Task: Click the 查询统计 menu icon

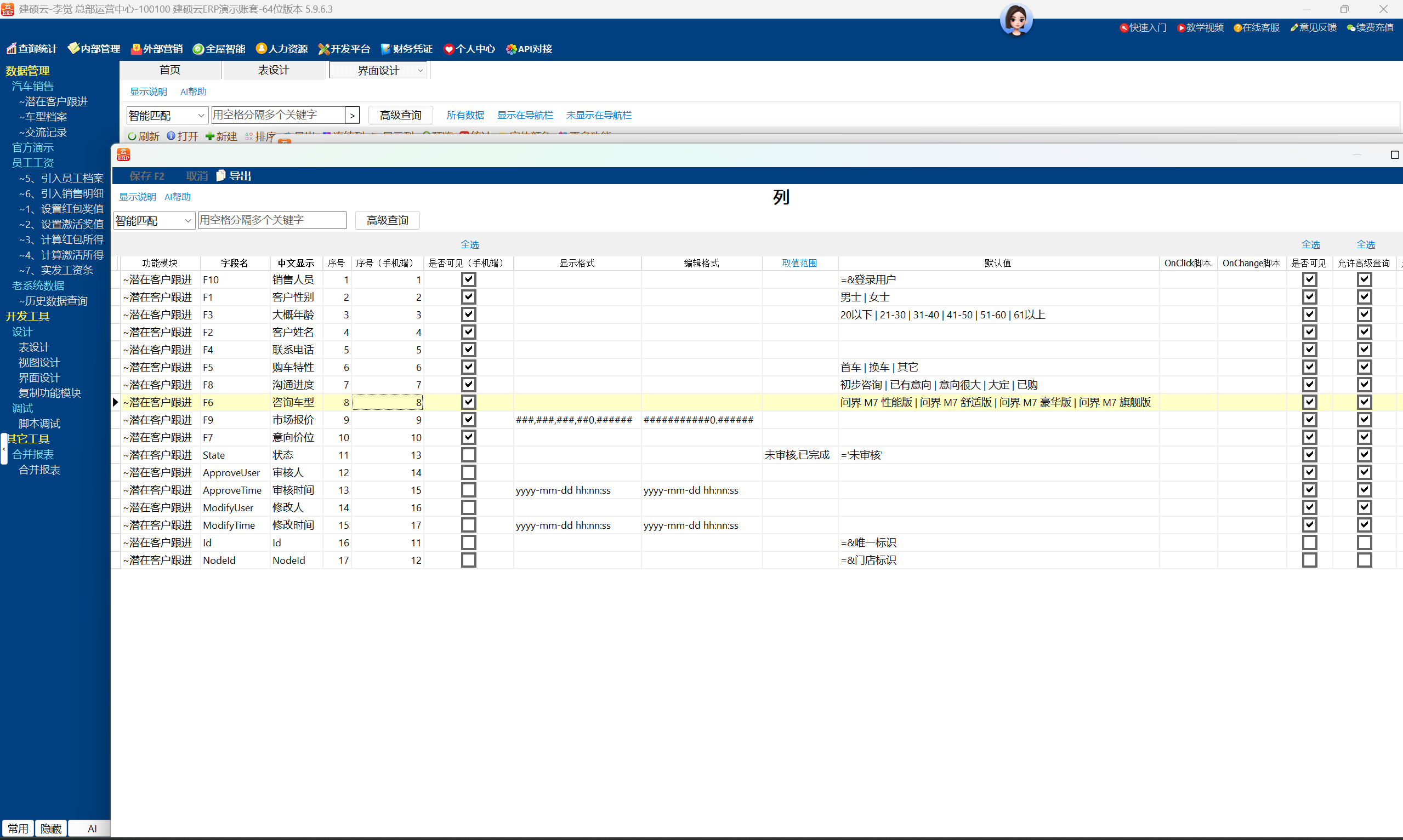Action: 11,49
